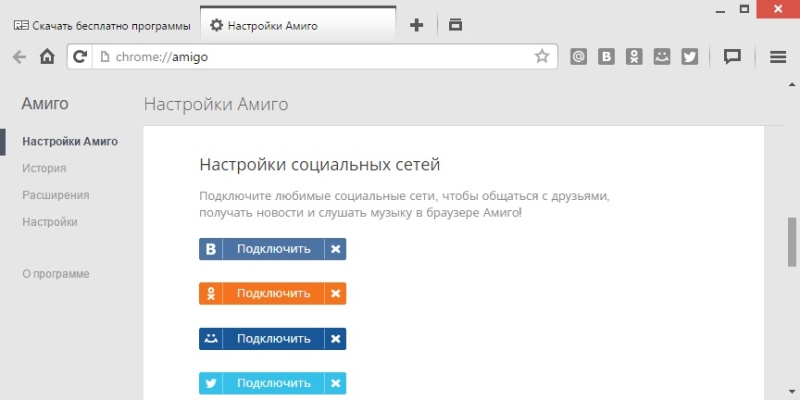Focus the chrome://amigo address bar
Screen dimensions: 800x400
[x=312, y=57]
